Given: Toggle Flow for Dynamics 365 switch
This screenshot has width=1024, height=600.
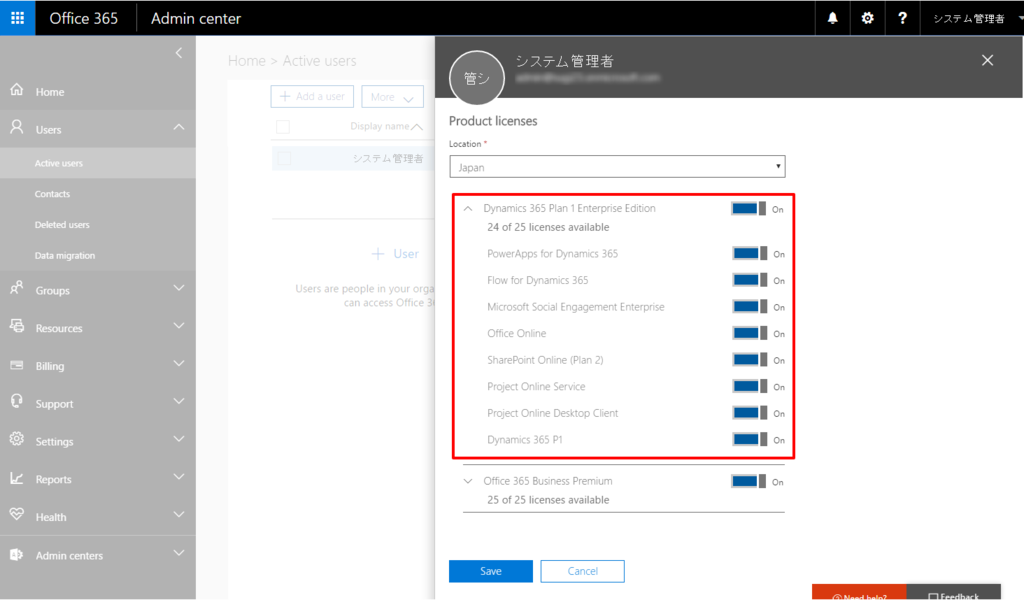Looking at the screenshot, I should coord(750,280).
